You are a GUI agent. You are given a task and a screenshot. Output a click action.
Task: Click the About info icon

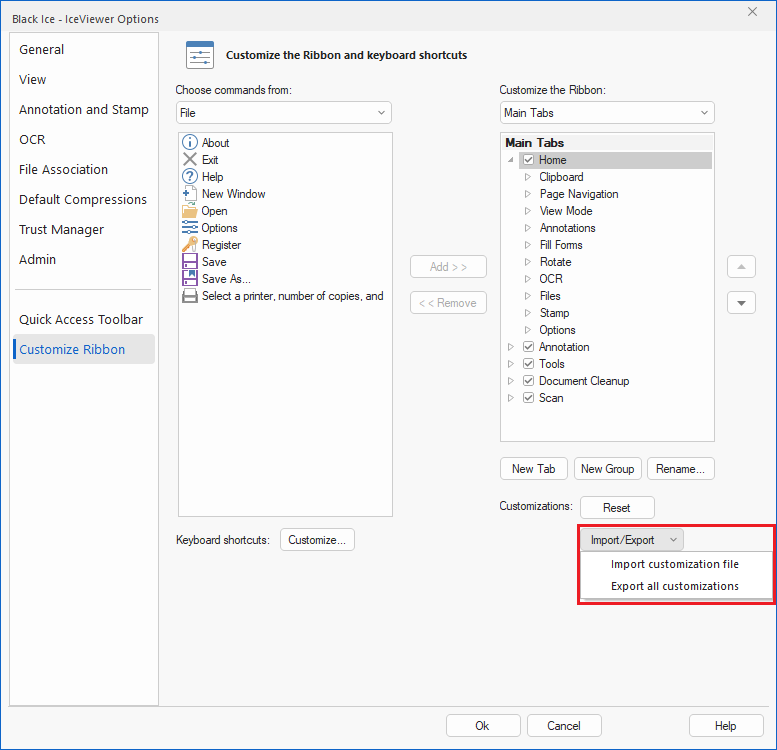[190, 142]
